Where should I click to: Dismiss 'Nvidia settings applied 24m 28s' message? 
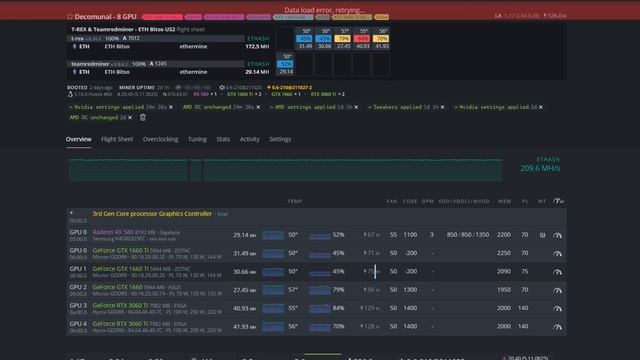pyautogui.click(x=171, y=107)
